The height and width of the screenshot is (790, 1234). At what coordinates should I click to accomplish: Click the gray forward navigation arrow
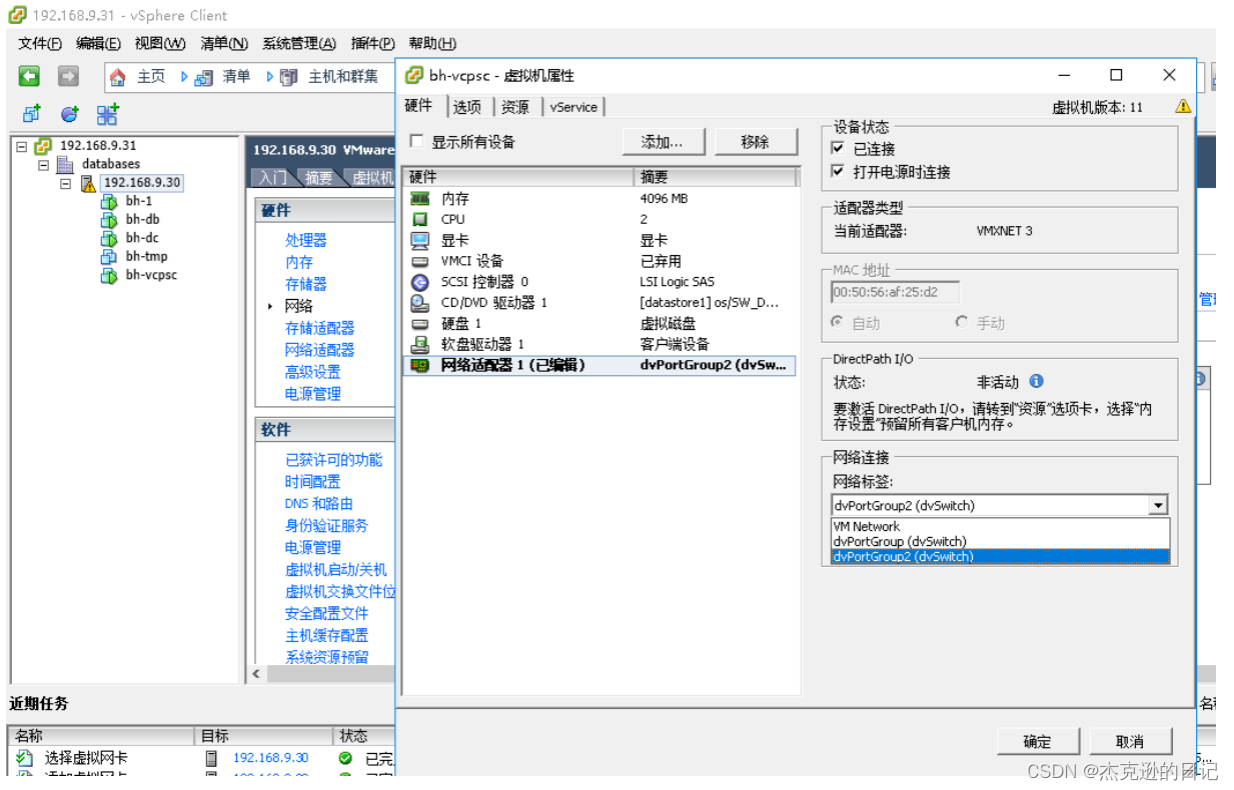[68, 76]
